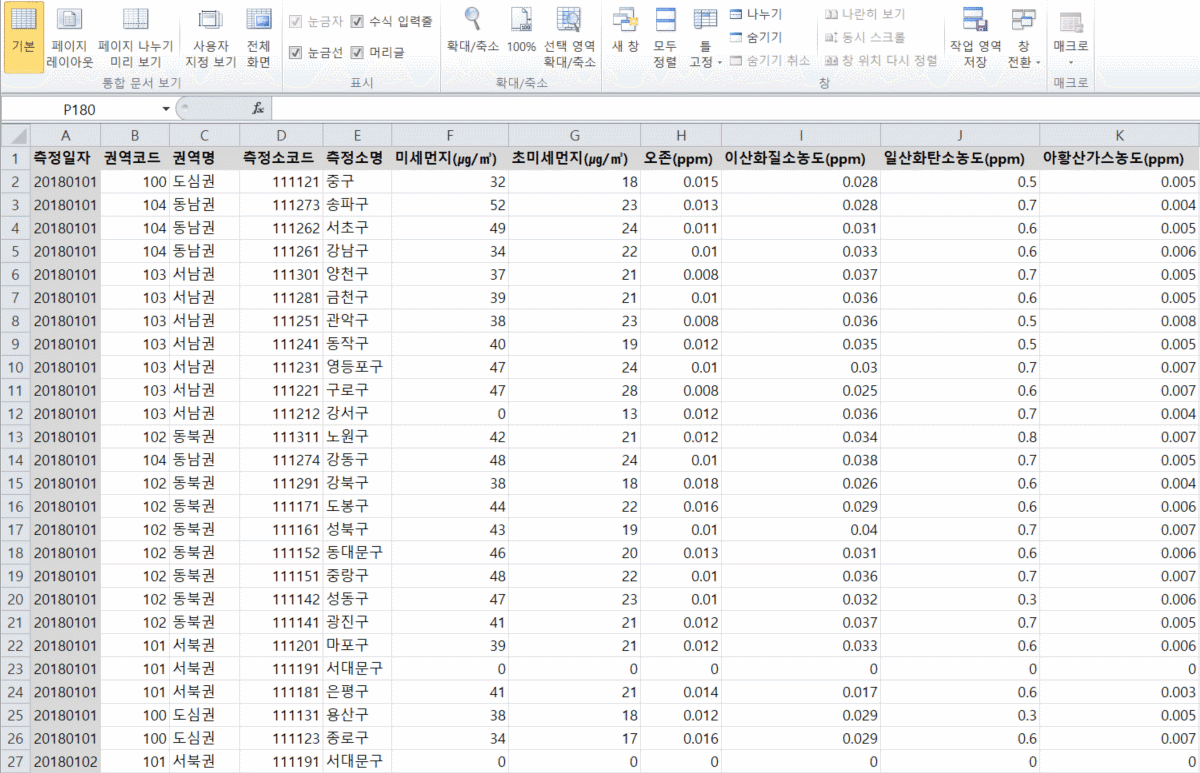Open a New Window (새 창)

click(x=625, y=37)
